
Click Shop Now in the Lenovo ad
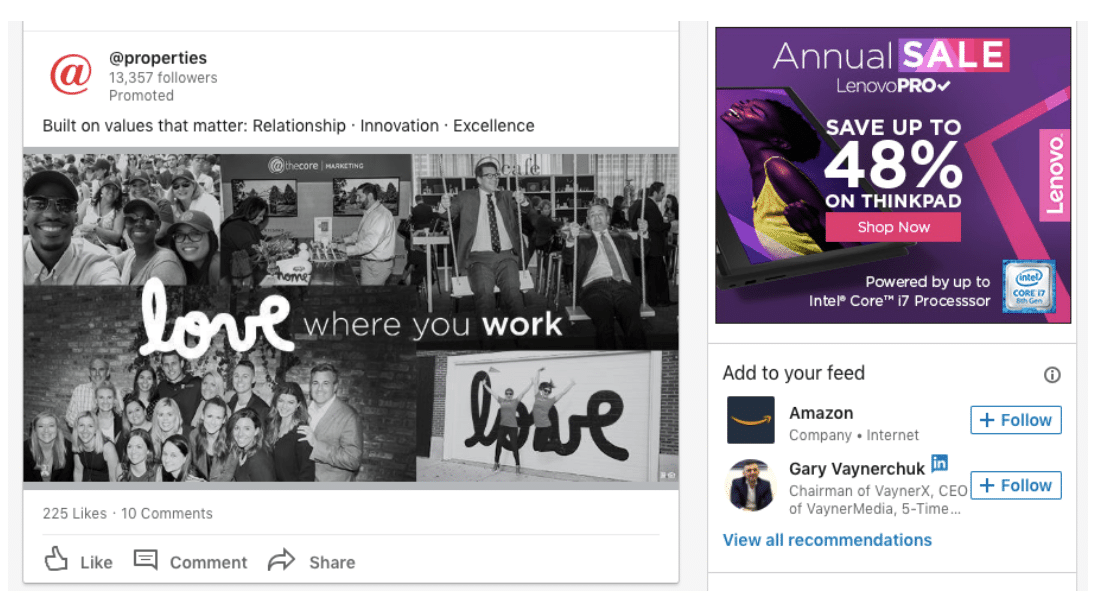coord(893,227)
